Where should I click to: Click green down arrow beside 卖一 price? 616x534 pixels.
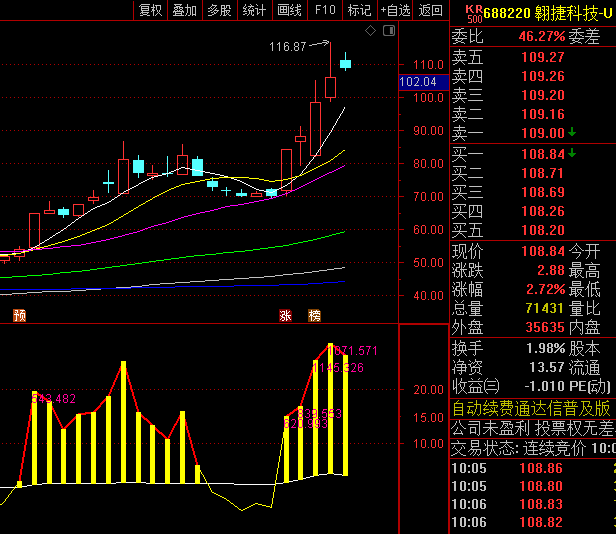coord(571,133)
